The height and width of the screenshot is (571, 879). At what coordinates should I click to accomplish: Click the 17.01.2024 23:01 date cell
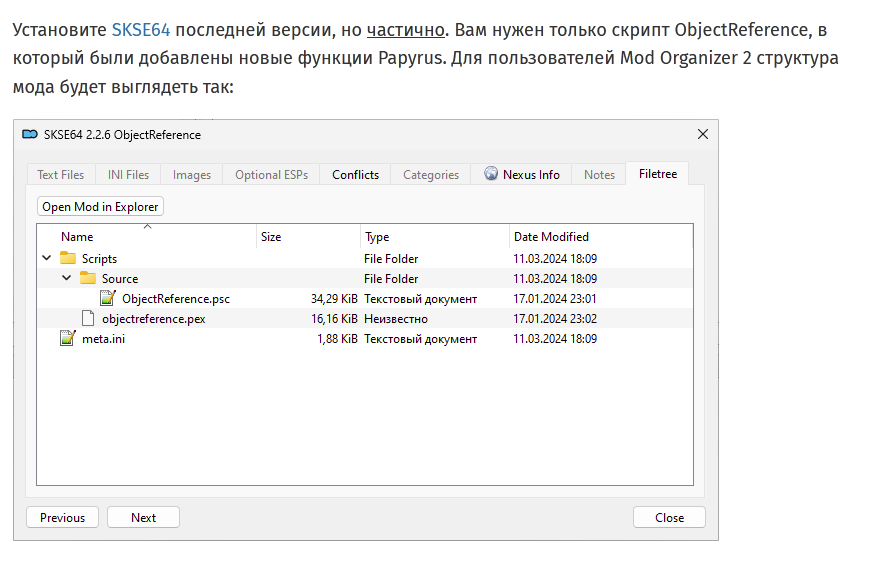pyautogui.click(x=555, y=299)
